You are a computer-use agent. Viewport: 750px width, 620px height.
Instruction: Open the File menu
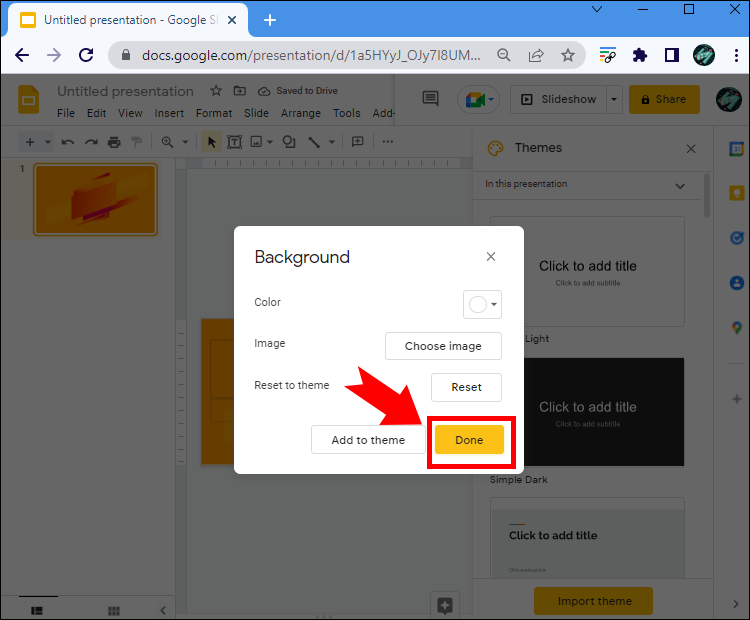coord(66,113)
